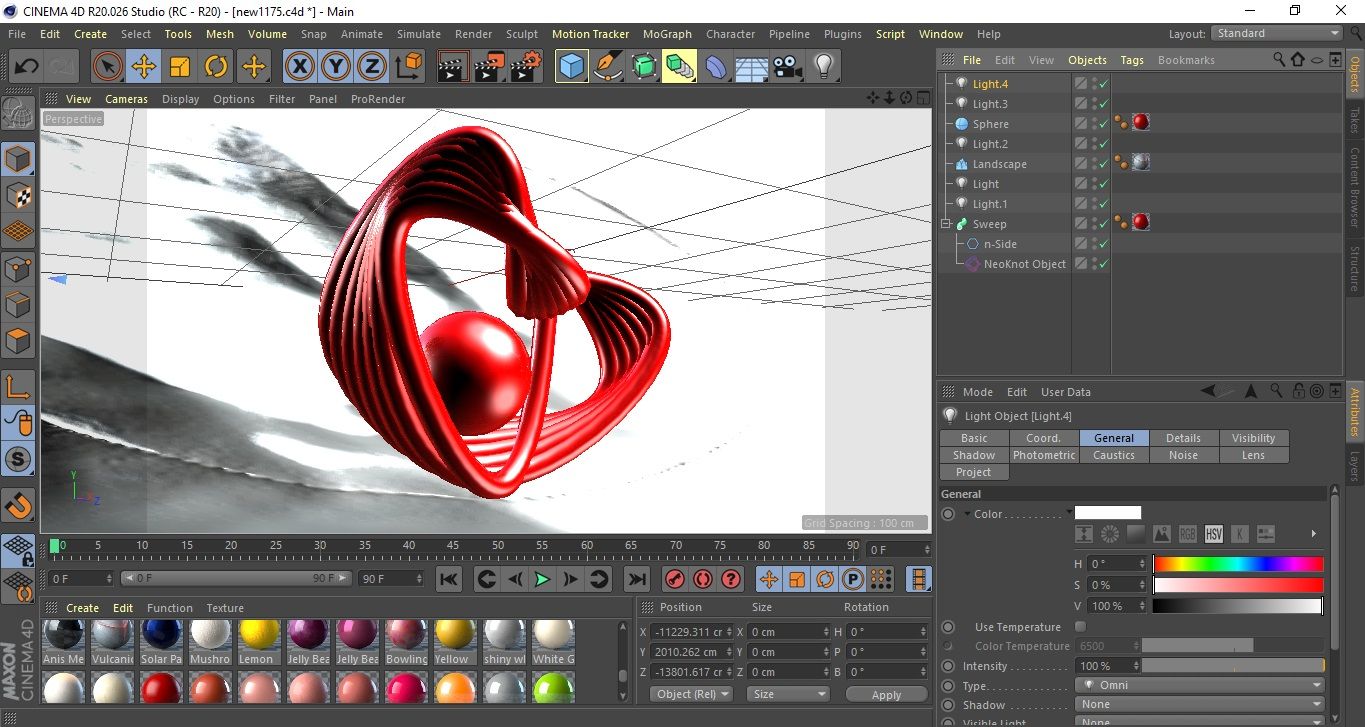Open the Layout Standard dropdown
This screenshot has width=1365, height=727.
pos(1277,33)
